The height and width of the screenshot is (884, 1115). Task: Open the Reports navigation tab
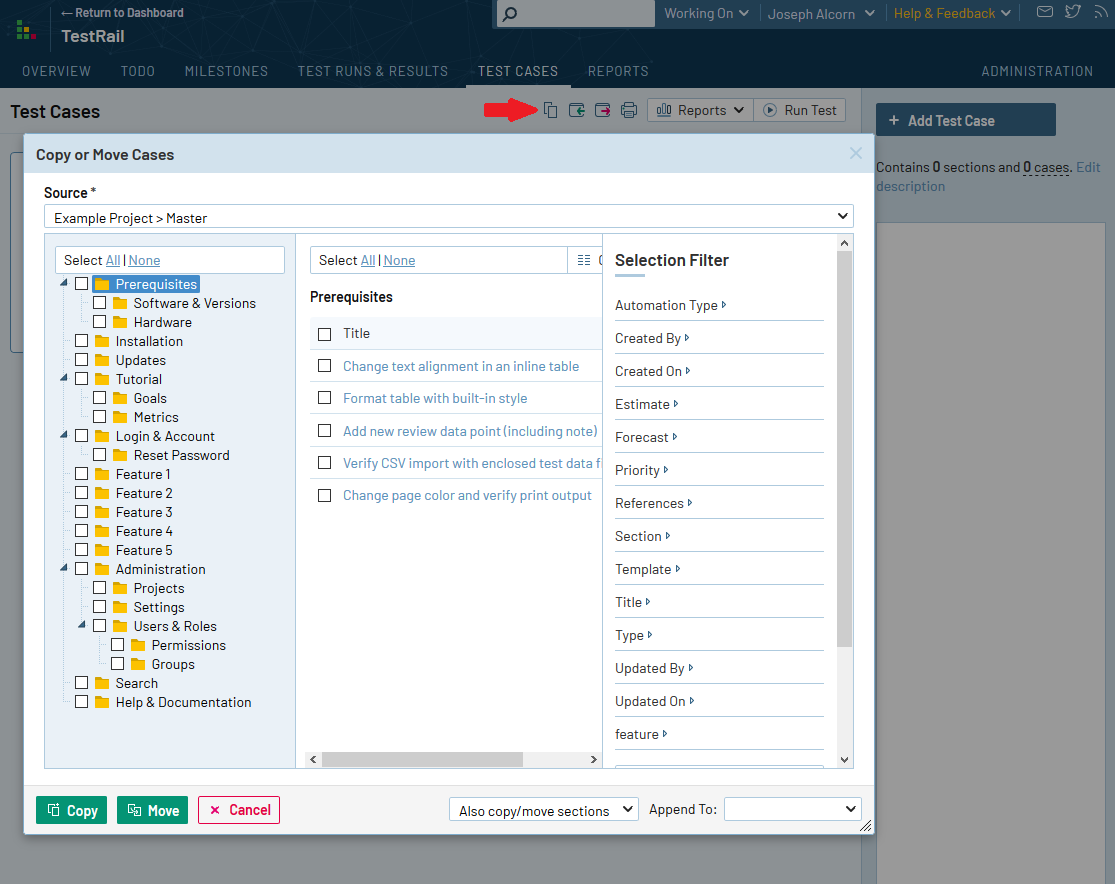point(618,71)
